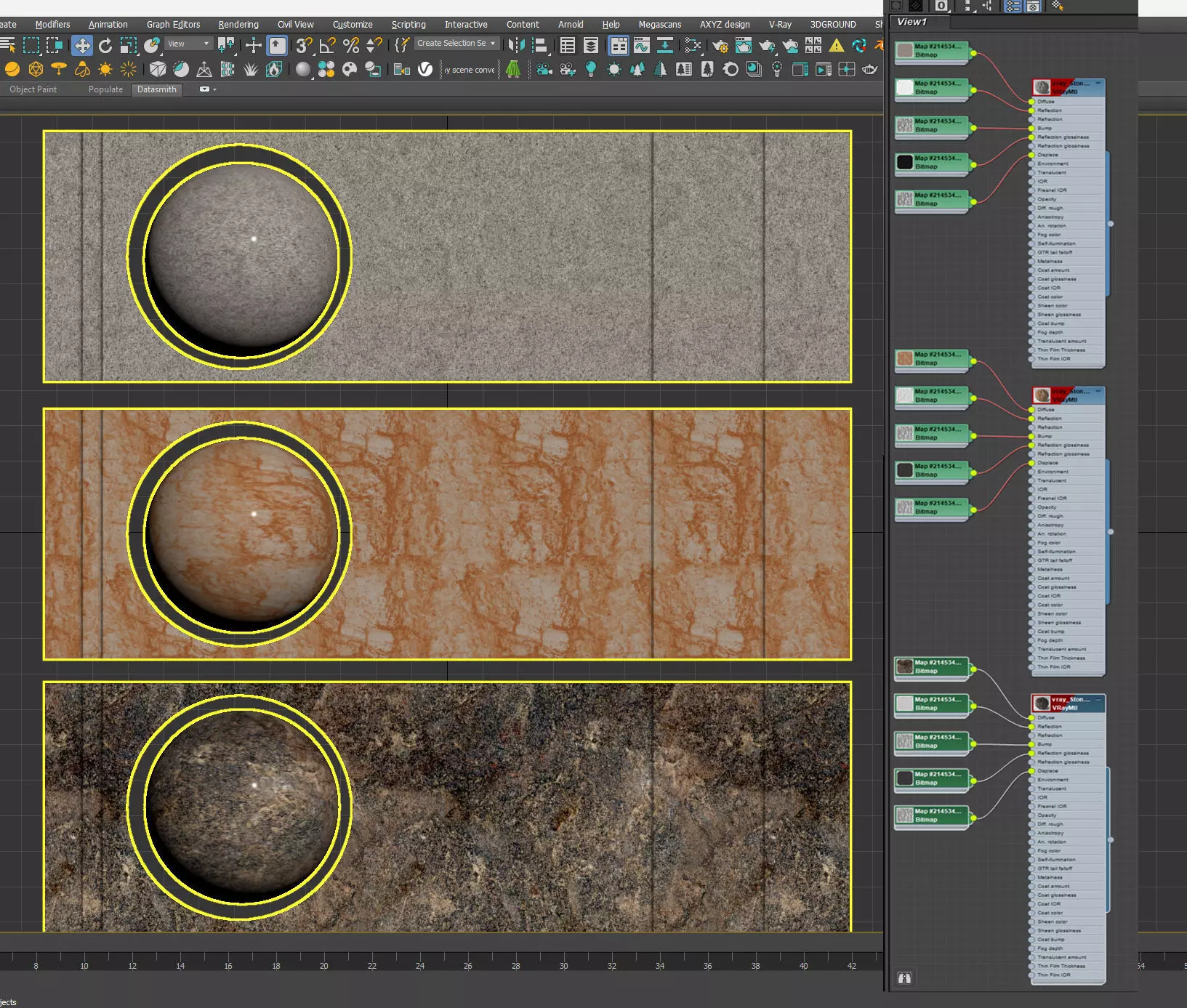Viewport: 1187px width, 1008px height.
Task: Click the V-Ray logo toolbar icon
Action: pos(425,69)
